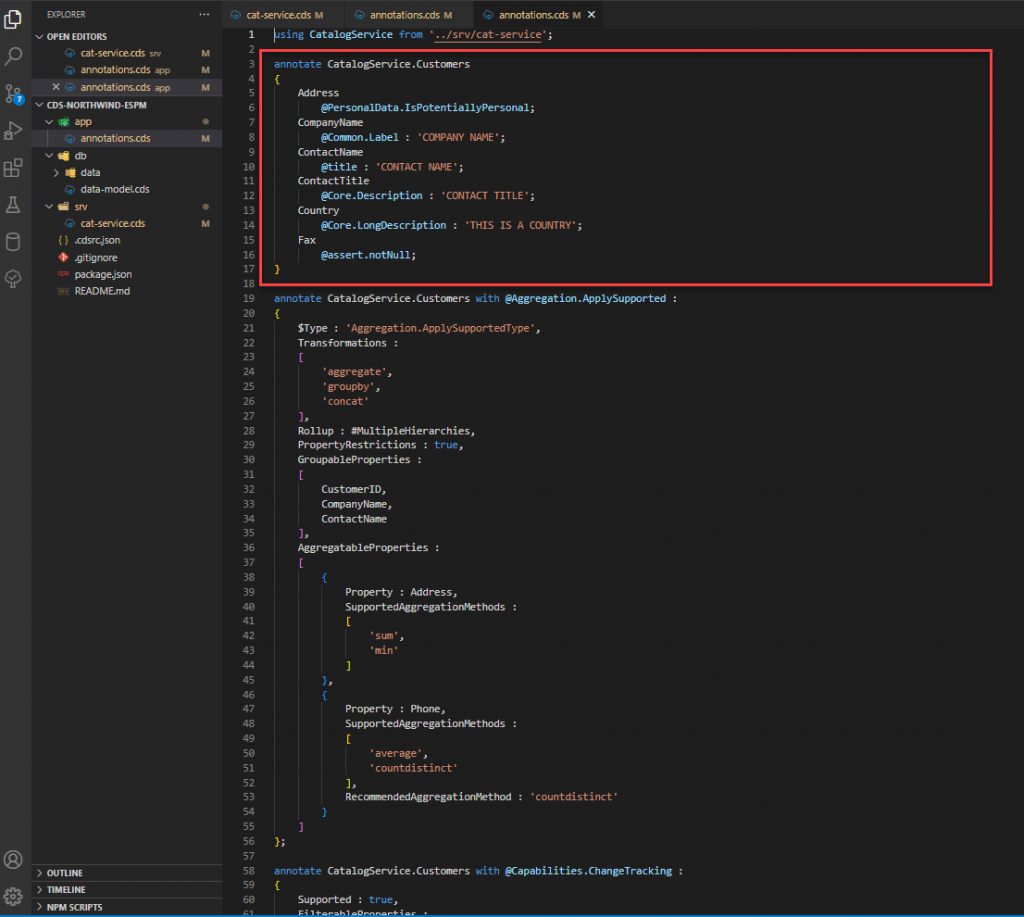Select the active annotations.cds tab
1024x917 pixels.
[534, 14]
